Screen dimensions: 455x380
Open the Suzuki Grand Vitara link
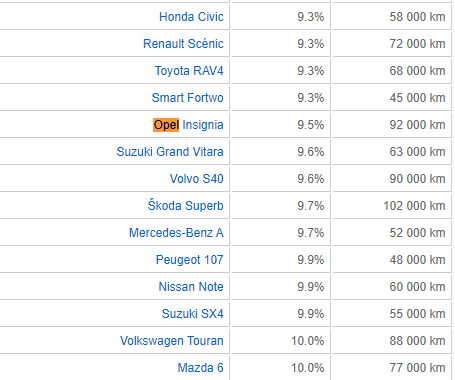[170, 152]
